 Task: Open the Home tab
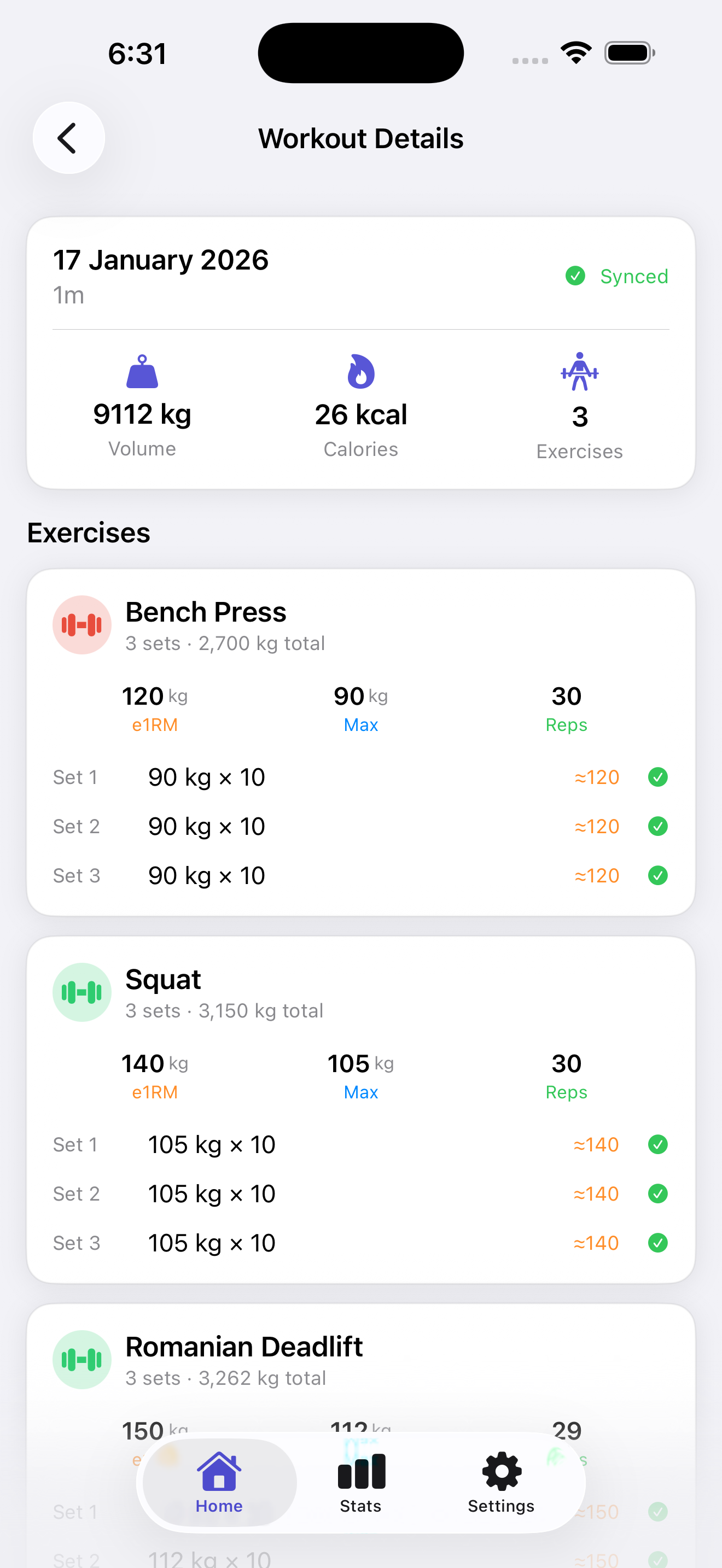coord(219,1483)
